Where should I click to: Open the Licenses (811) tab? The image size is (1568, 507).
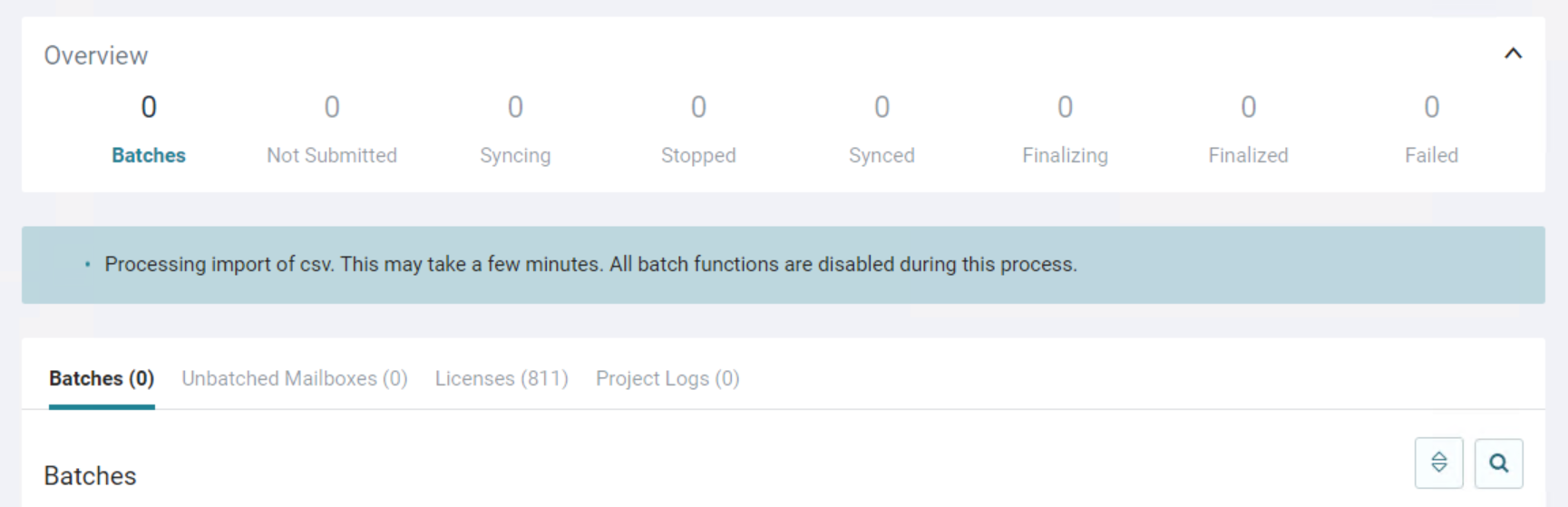pos(502,378)
